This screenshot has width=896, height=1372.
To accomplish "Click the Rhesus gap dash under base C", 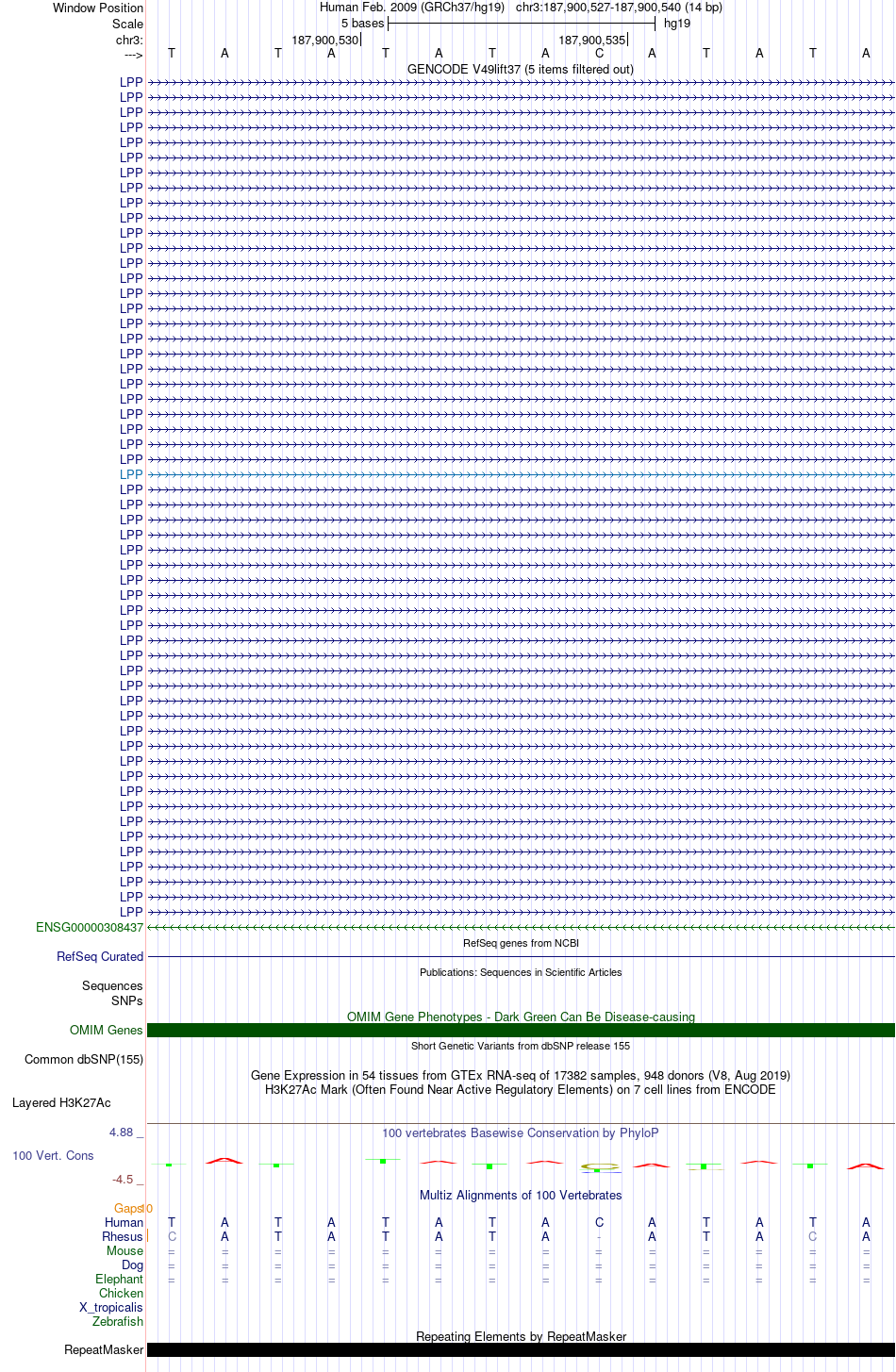I will [599, 1237].
